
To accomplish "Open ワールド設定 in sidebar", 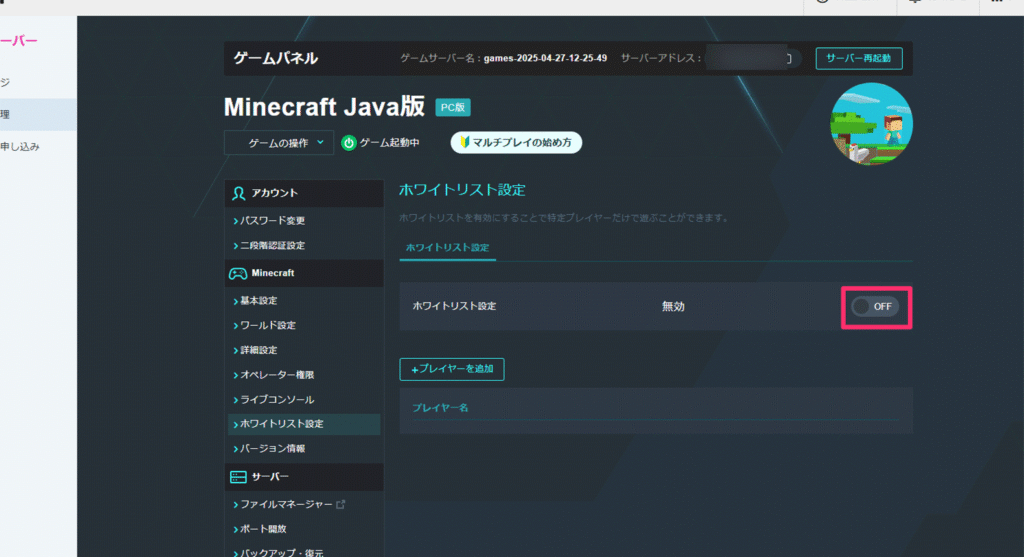I will click(268, 325).
